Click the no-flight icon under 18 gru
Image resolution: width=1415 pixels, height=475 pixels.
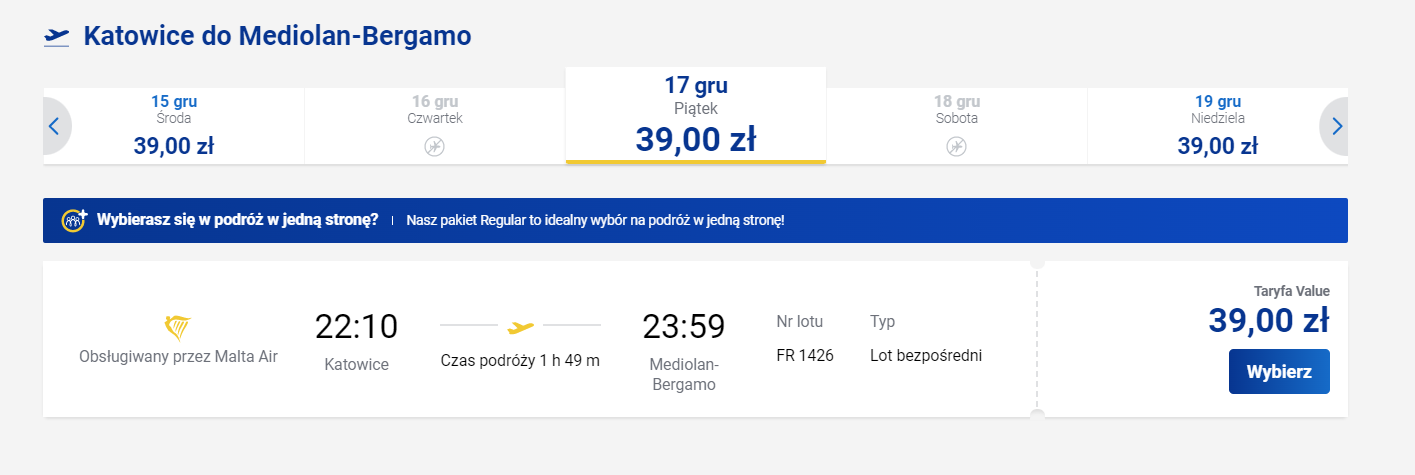point(956,147)
